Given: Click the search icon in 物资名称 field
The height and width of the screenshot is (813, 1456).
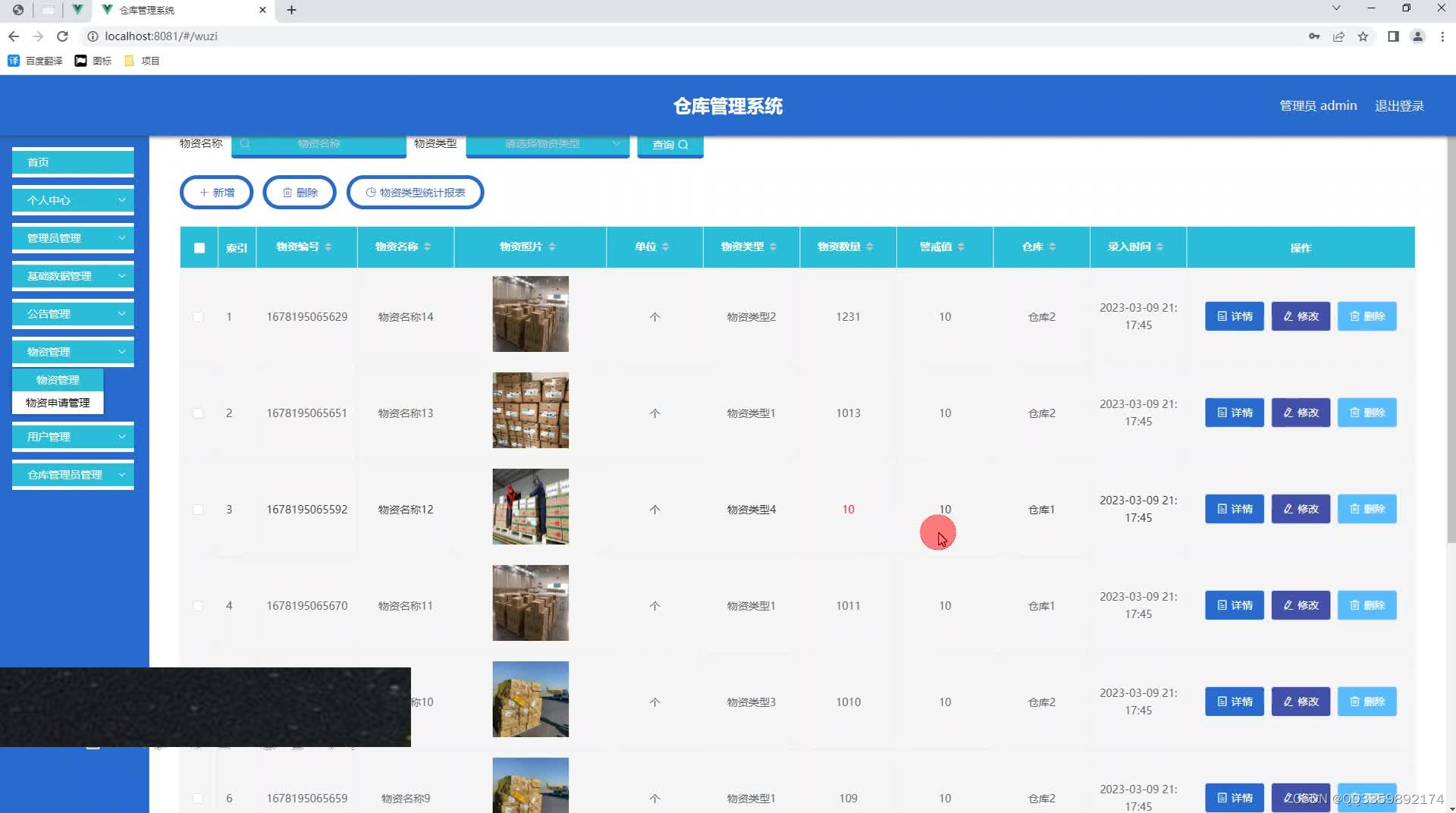Looking at the screenshot, I should click(x=245, y=143).
